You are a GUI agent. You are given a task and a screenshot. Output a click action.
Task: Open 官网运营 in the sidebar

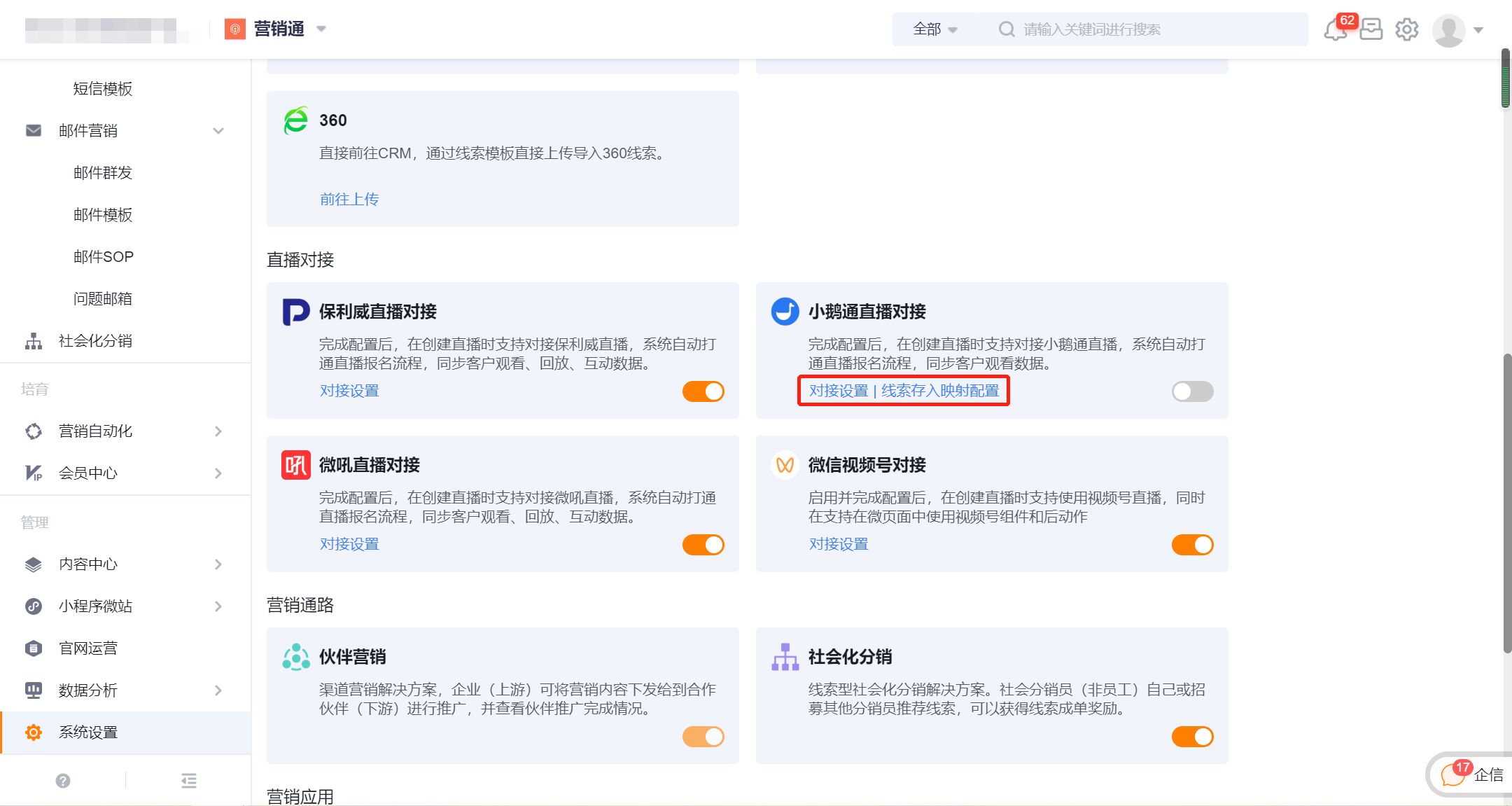[88, 648]
